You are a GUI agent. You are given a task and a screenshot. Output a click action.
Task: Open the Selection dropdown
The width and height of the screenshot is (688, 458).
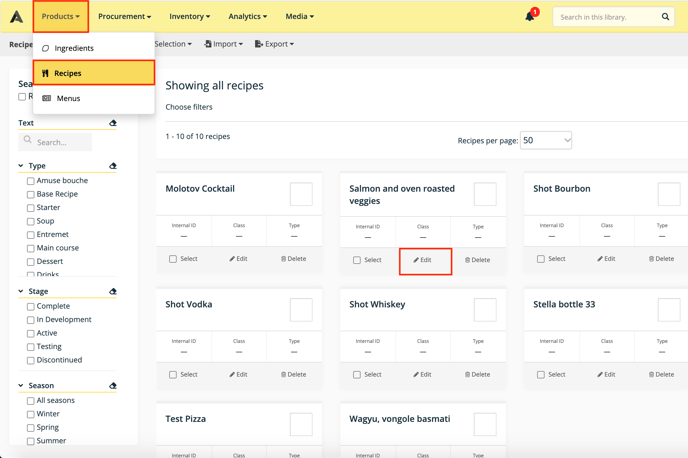(x=173, y=44)
